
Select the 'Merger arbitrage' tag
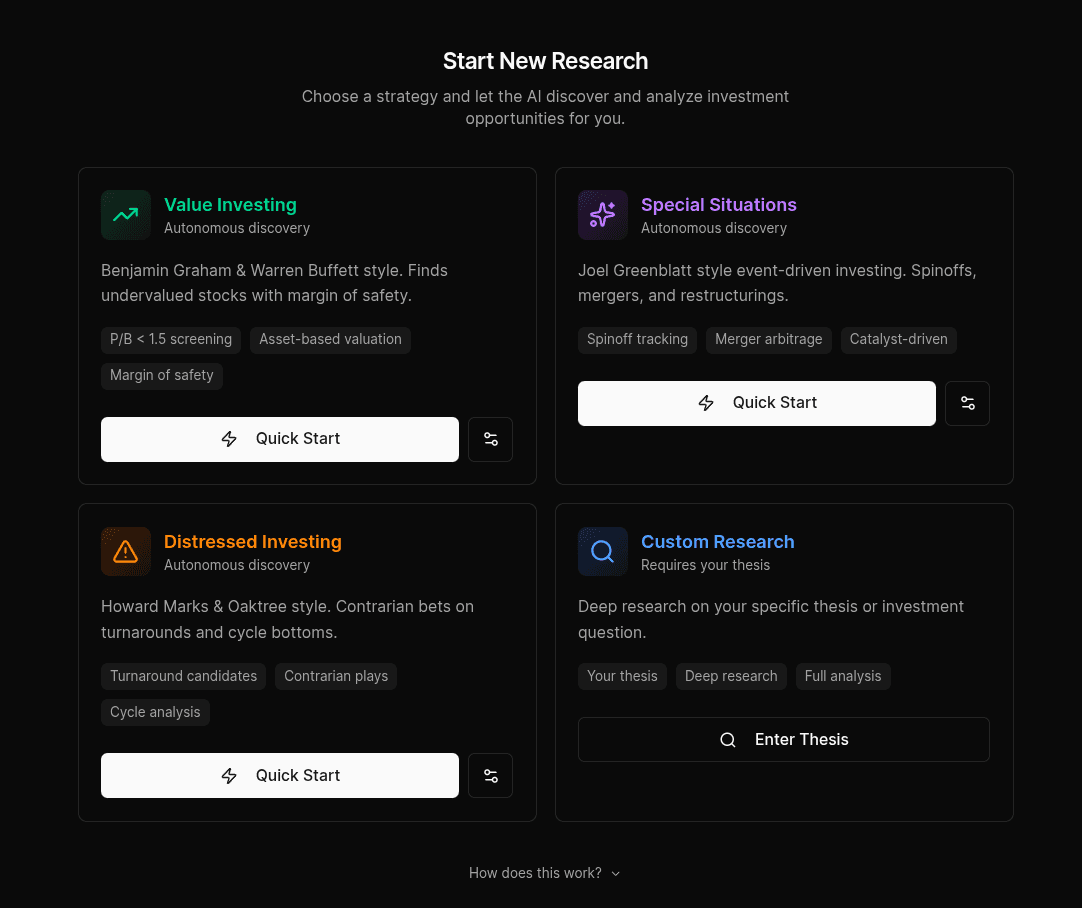[769, 340]
